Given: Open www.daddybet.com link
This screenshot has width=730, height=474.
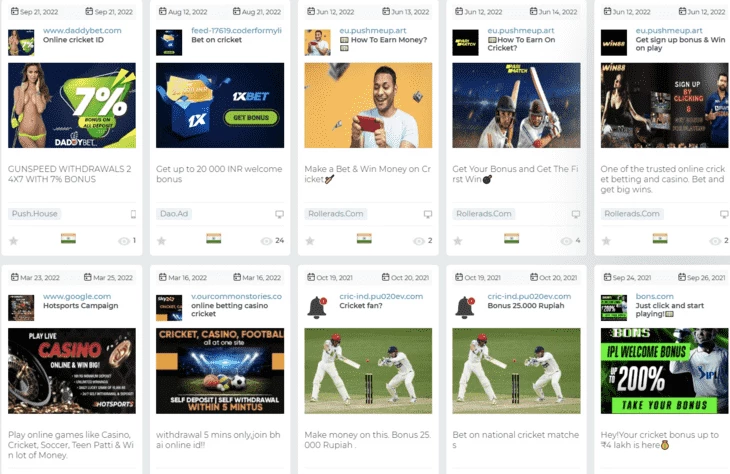Looking at the screenshot, I should [82, 30].
